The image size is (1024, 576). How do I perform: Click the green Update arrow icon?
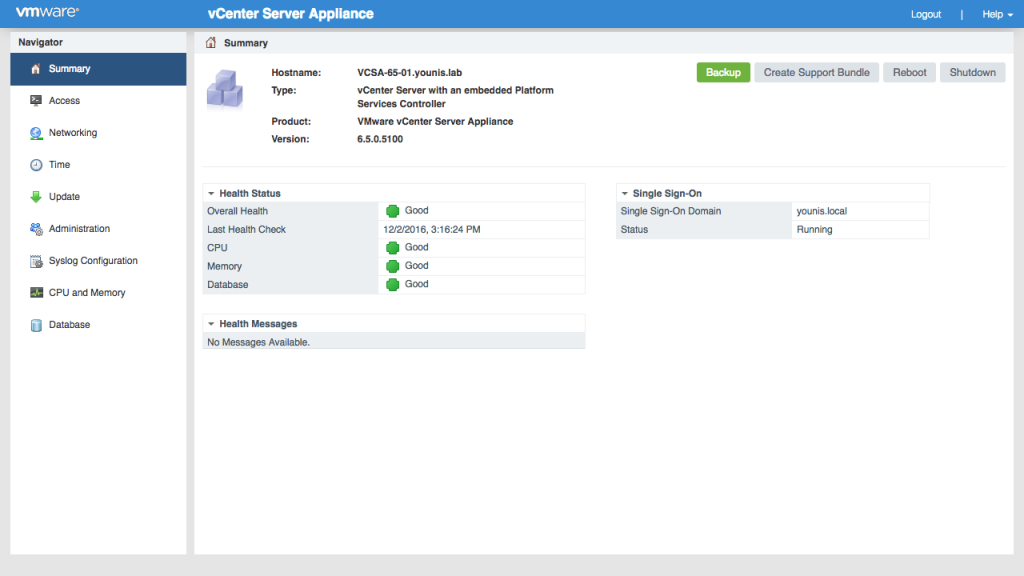click(x=36, y=197)
